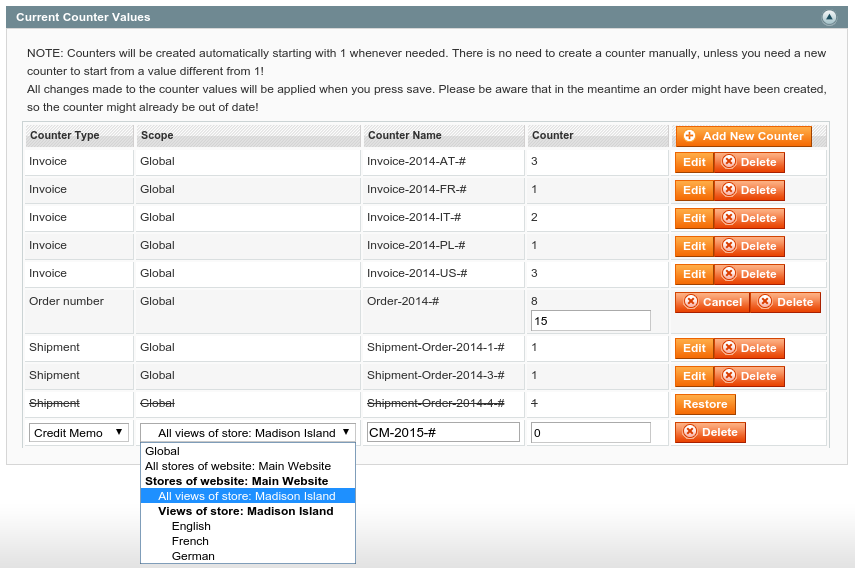Image resolution: width=855 pixels, height=568 pixels.
Task: Delete the Invoice-2014-IT-# counter
Action: point(749,218)
